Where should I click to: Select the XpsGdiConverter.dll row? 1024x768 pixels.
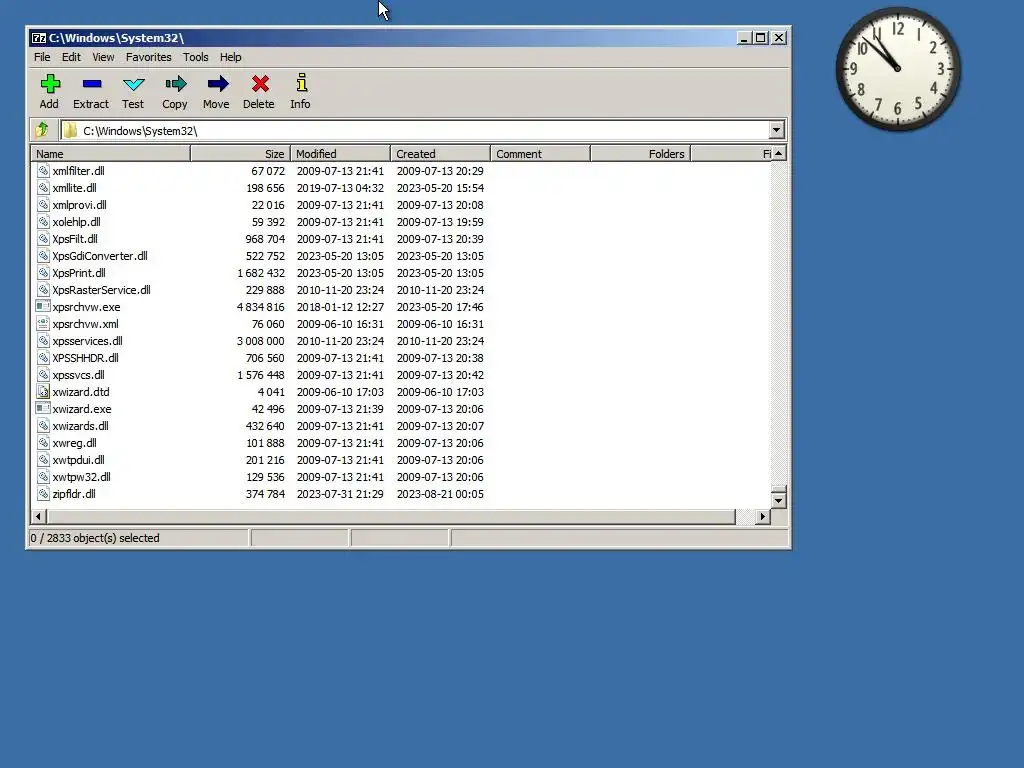(400, 255)
